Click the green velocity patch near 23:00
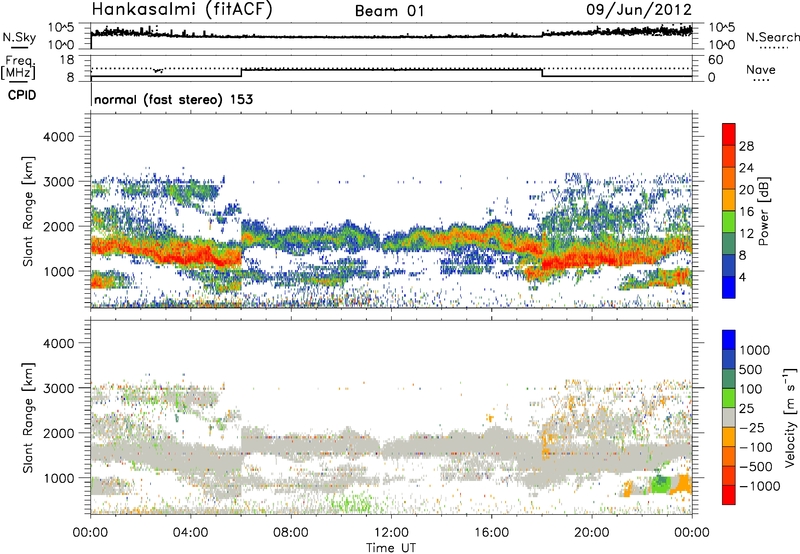 (x=661, y=484)
